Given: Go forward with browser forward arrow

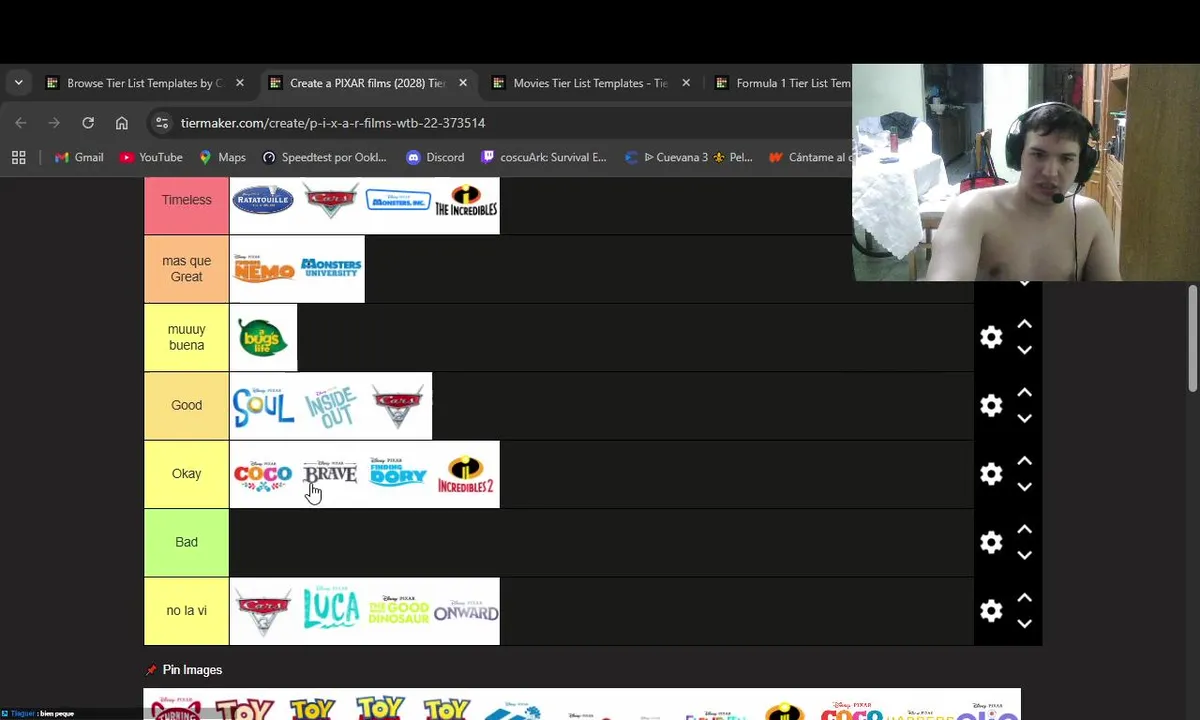Looking at the screenshot, I should (x=54, y=123).
